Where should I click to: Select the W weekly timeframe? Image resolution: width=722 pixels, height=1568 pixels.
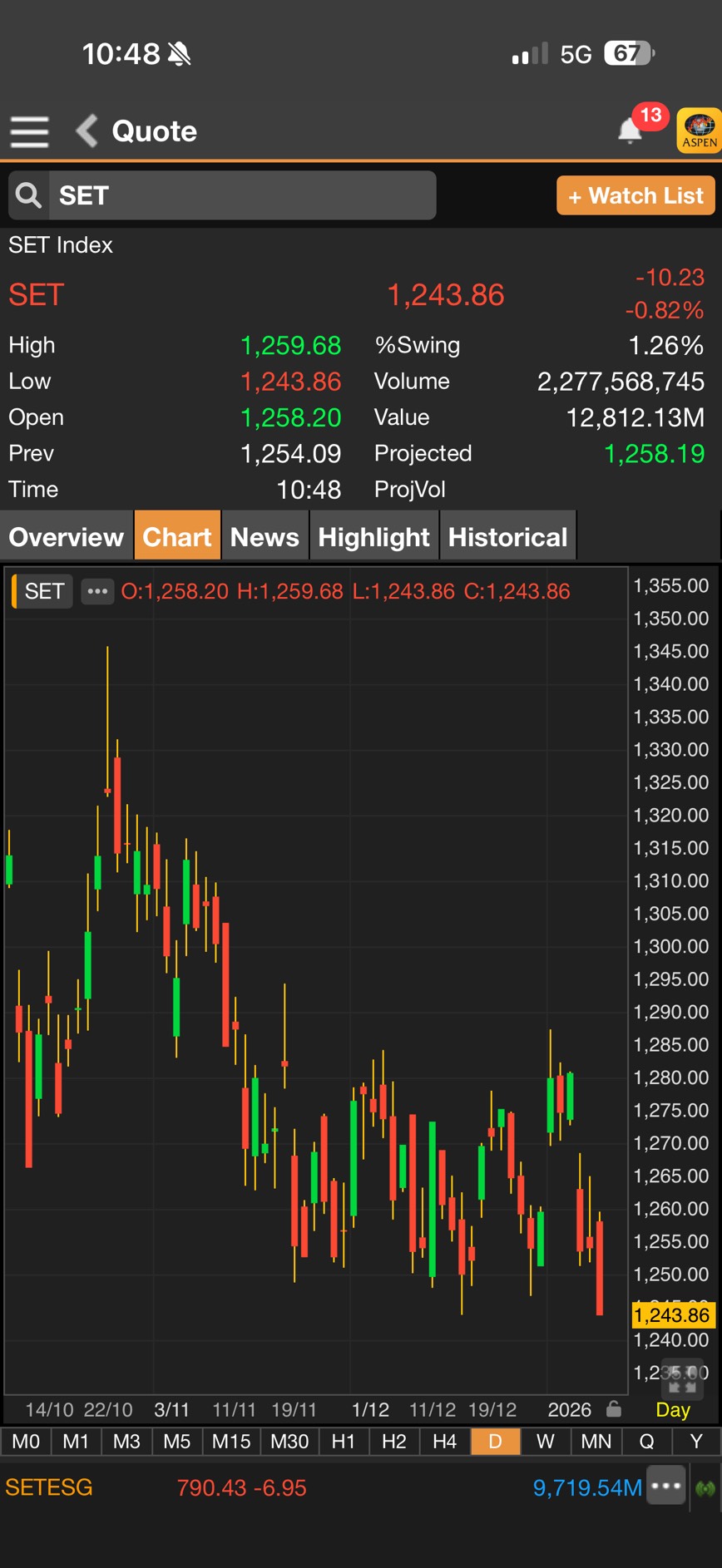[x=546, y=1441]
